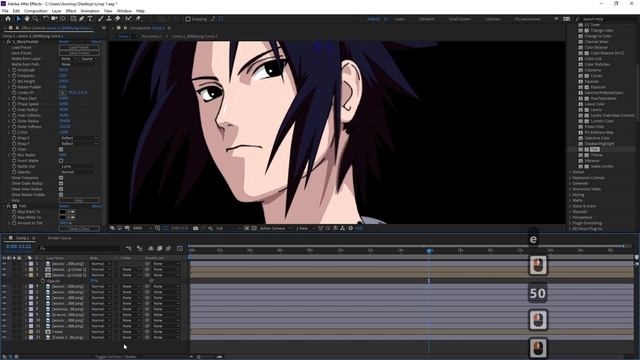The image size is (640, 360).
Task: Click the Search Help magnifier icon
Action: coord(578,19)
